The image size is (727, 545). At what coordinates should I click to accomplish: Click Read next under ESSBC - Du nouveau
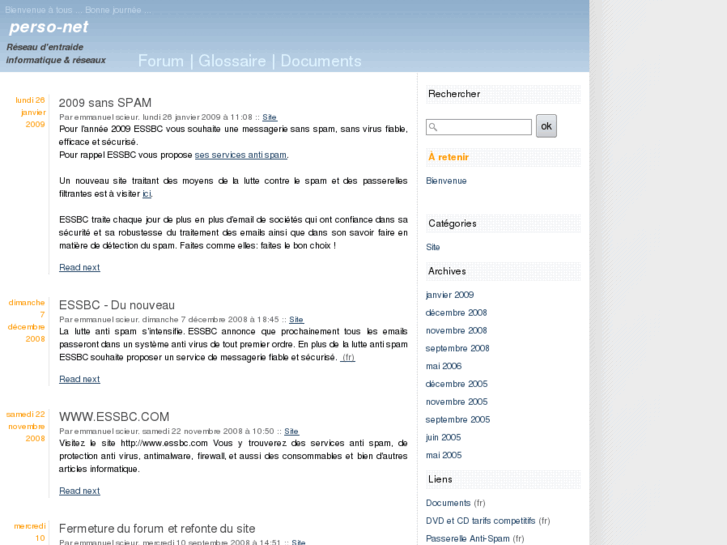point(79,379)
